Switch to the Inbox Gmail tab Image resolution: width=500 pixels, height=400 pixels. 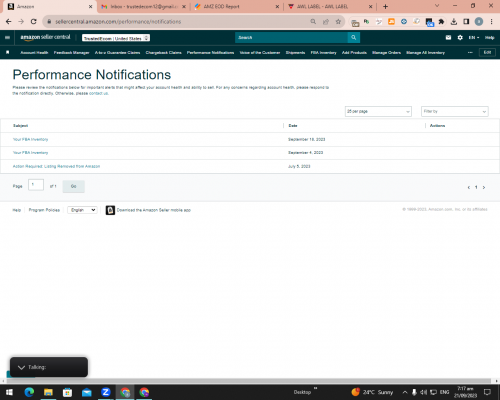[143, 7]
